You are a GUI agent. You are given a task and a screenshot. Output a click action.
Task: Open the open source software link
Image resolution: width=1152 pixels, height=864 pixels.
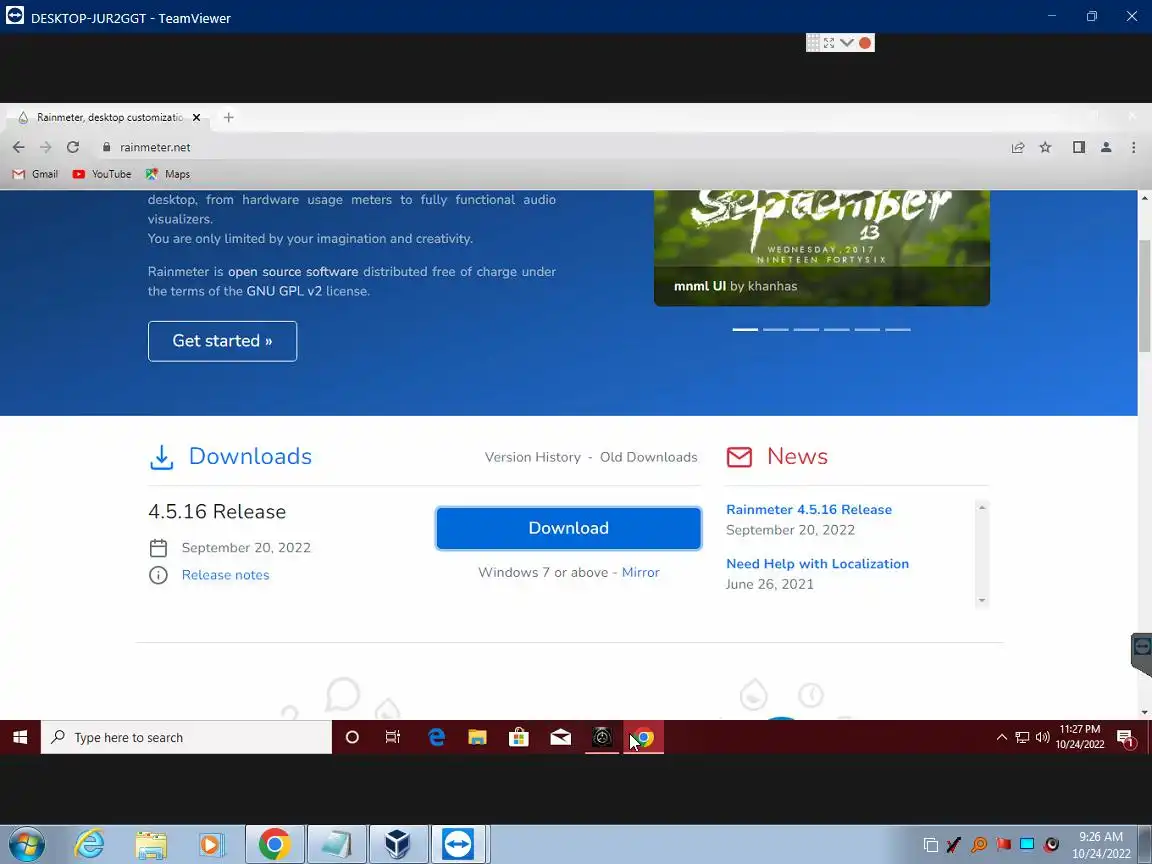293,272
